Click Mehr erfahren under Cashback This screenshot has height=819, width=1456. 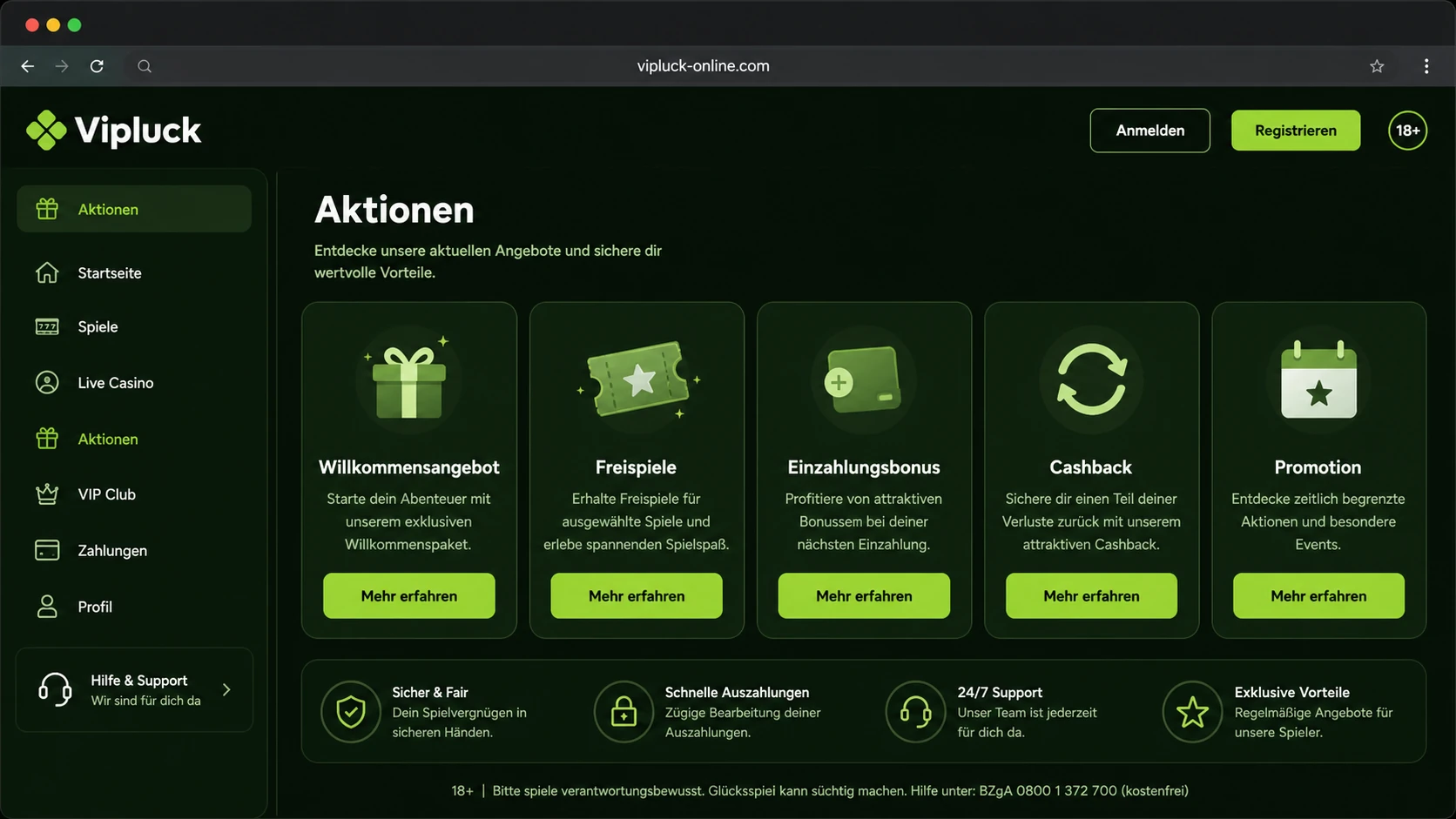1091,595
